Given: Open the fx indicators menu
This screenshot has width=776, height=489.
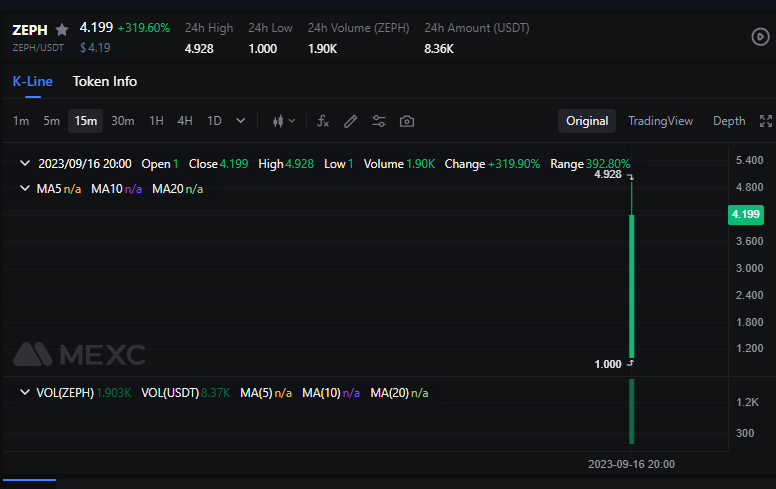Looking at the screenshot, I should coord(323,121).
